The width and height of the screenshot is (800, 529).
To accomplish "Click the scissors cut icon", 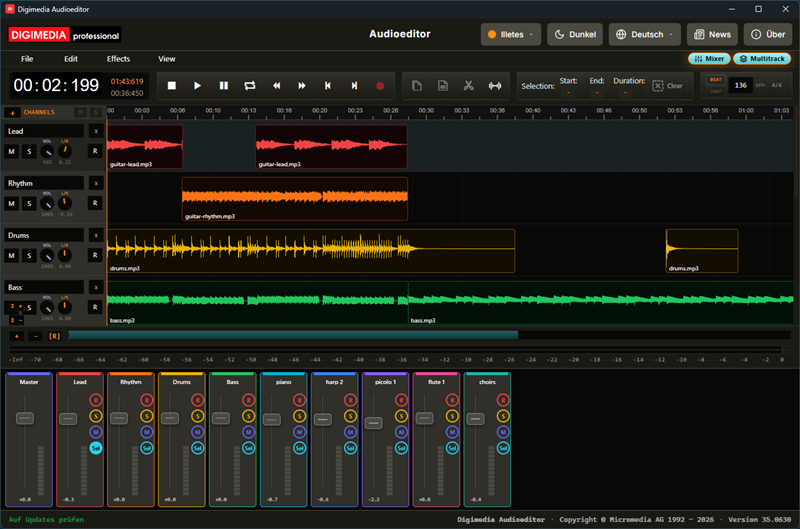I will (x=468, y=86).
